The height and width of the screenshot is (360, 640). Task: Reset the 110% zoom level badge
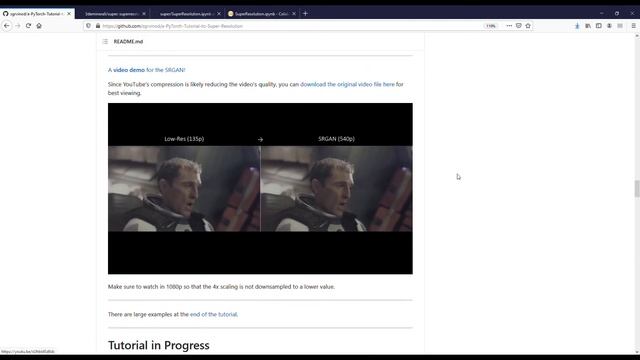tap(490, 26)
